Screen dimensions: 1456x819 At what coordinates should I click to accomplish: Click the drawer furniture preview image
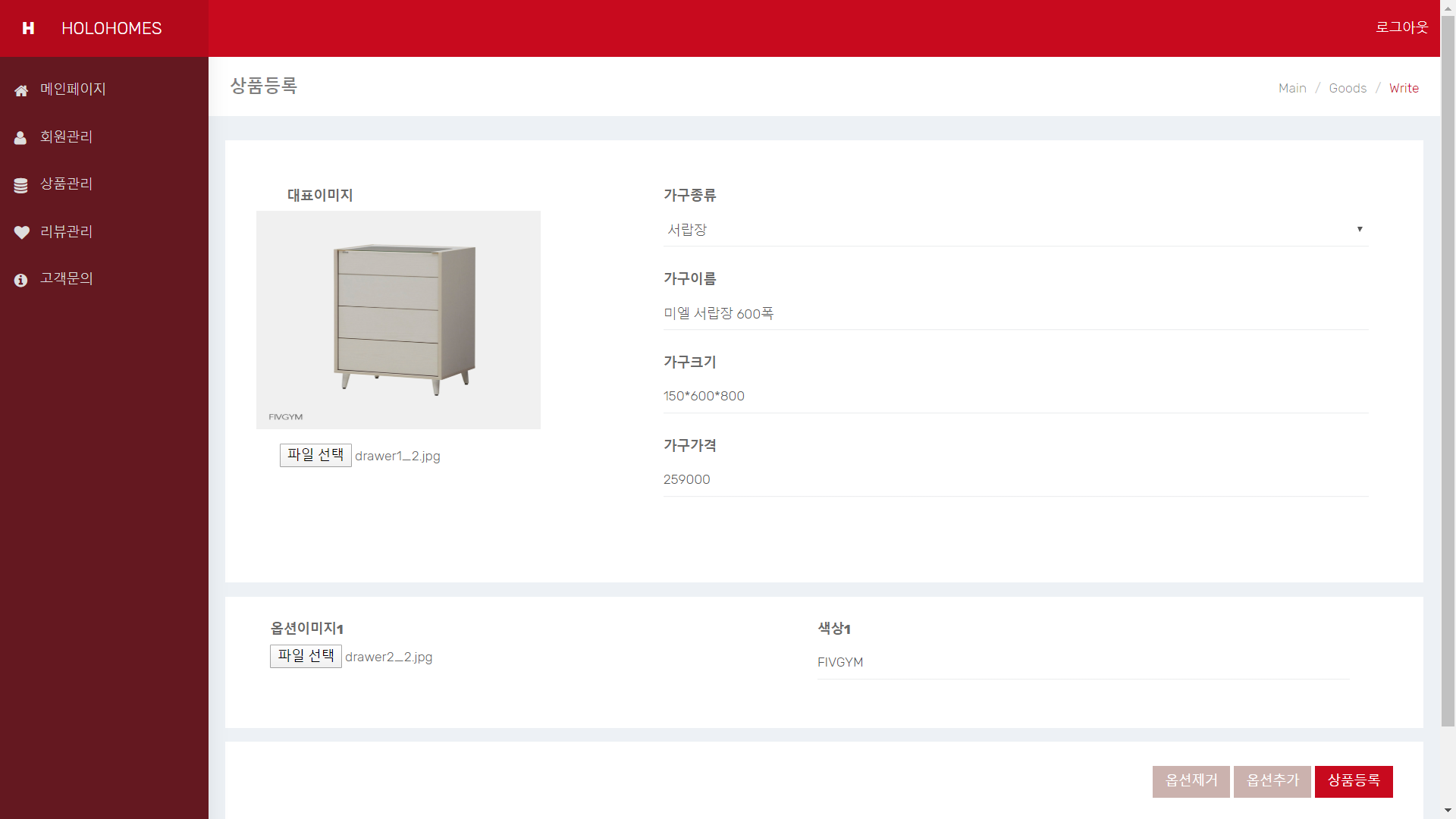click(x=399, y=319)
